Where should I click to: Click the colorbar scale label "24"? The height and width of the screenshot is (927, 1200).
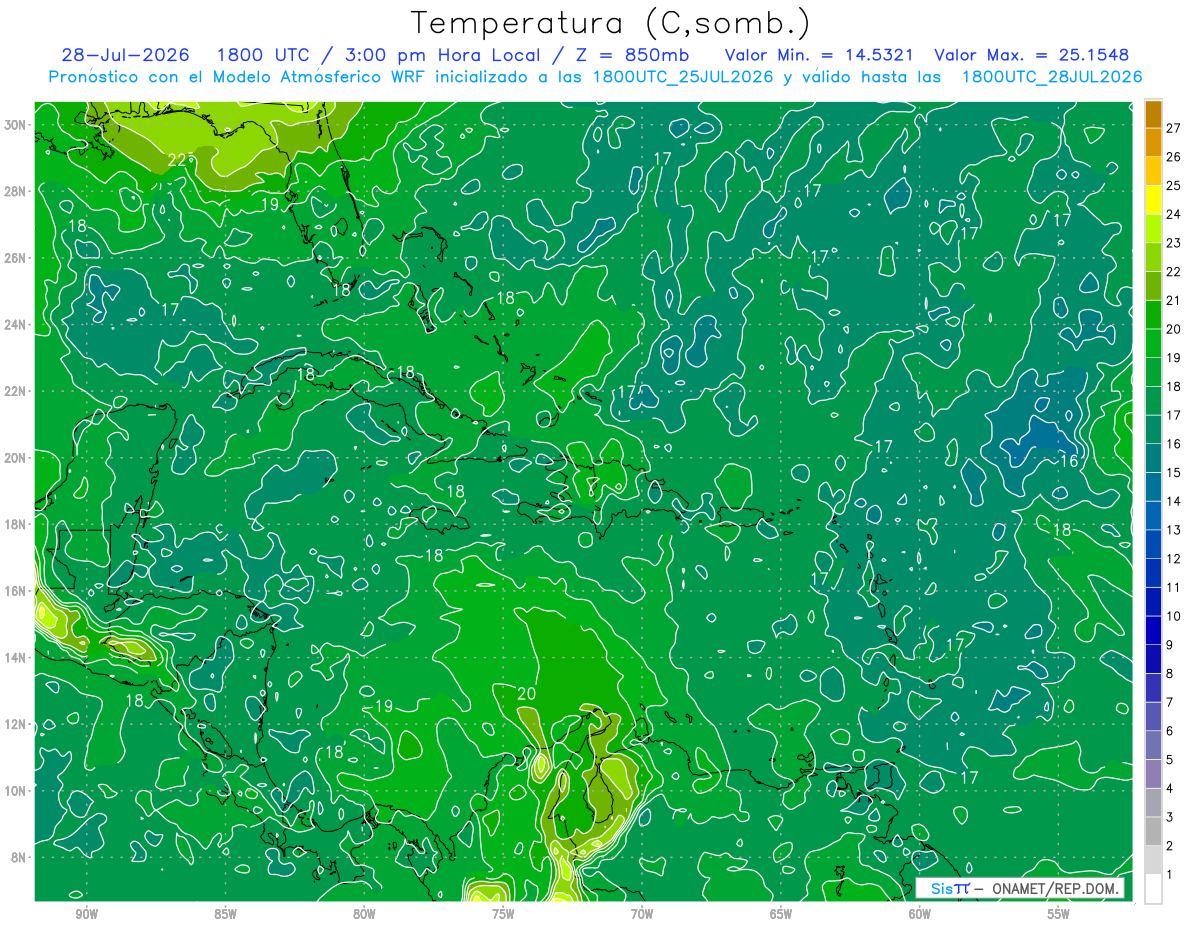point(1174,214)
